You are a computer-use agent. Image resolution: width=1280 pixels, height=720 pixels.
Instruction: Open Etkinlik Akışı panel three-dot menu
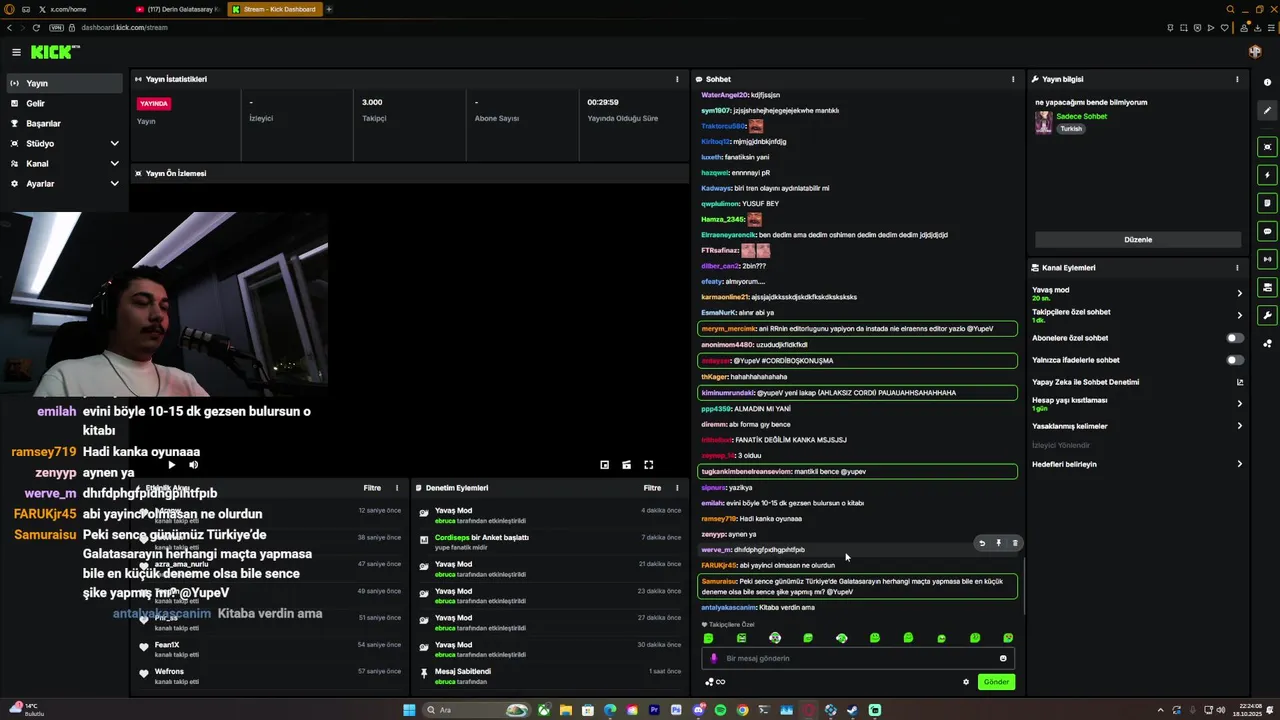(397, 488)
